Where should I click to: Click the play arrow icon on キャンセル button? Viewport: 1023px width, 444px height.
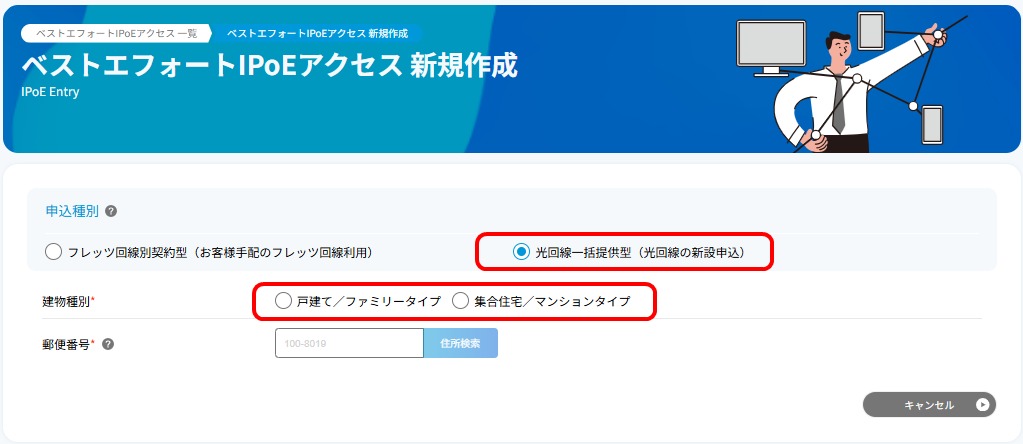983,405
